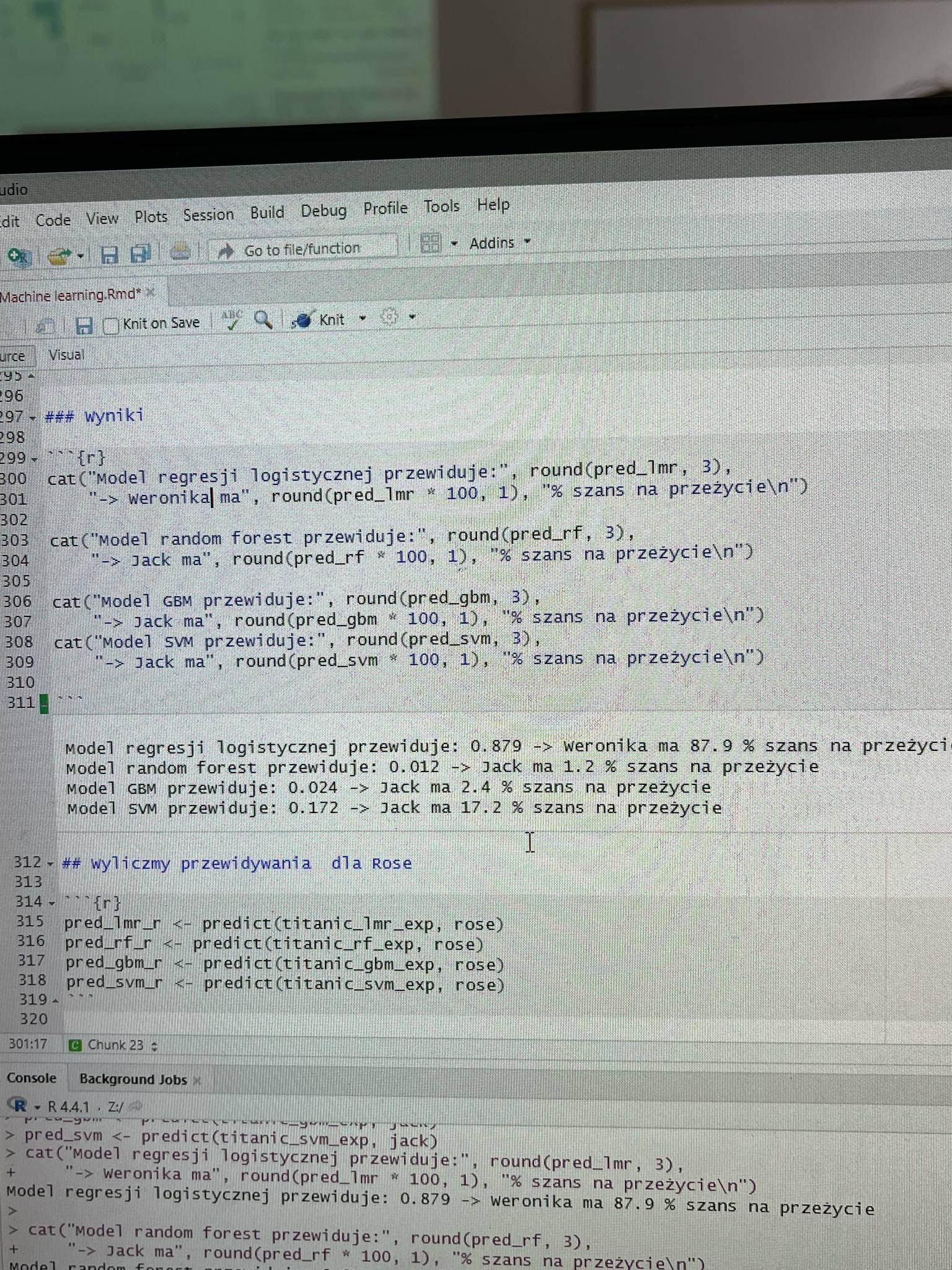The image size is (952, 1270).
Task: Click the 'Model GBM przewiduje:' code on line 306
Action: (211, 601)
